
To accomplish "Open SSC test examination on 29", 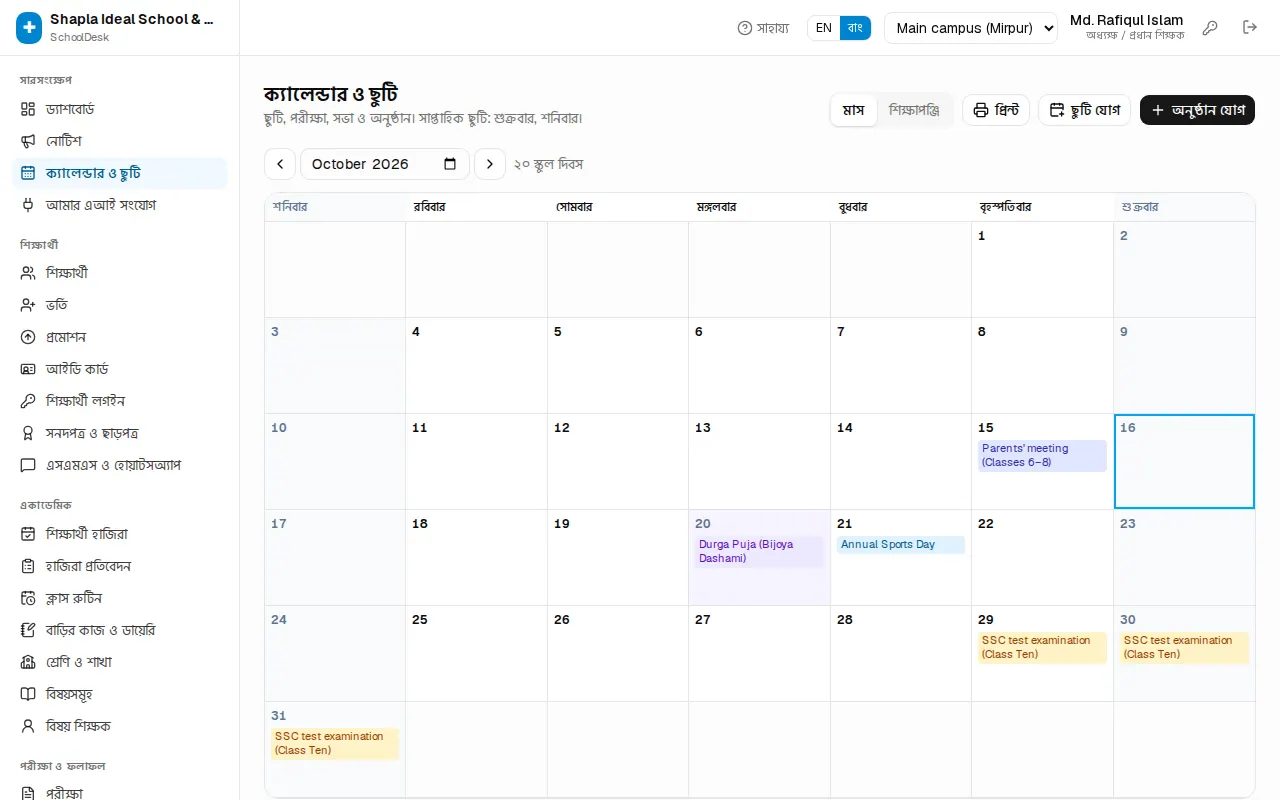I will (1042, 647).
